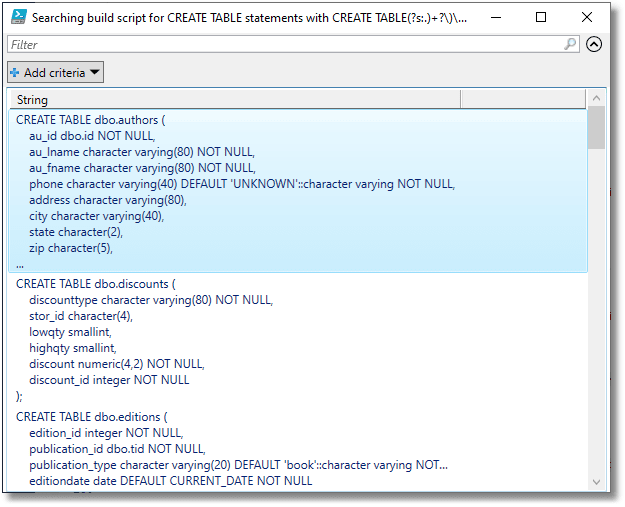Click the line 'state character(2),'
Viewport: 625px width, 507px height.
(76, 232)
